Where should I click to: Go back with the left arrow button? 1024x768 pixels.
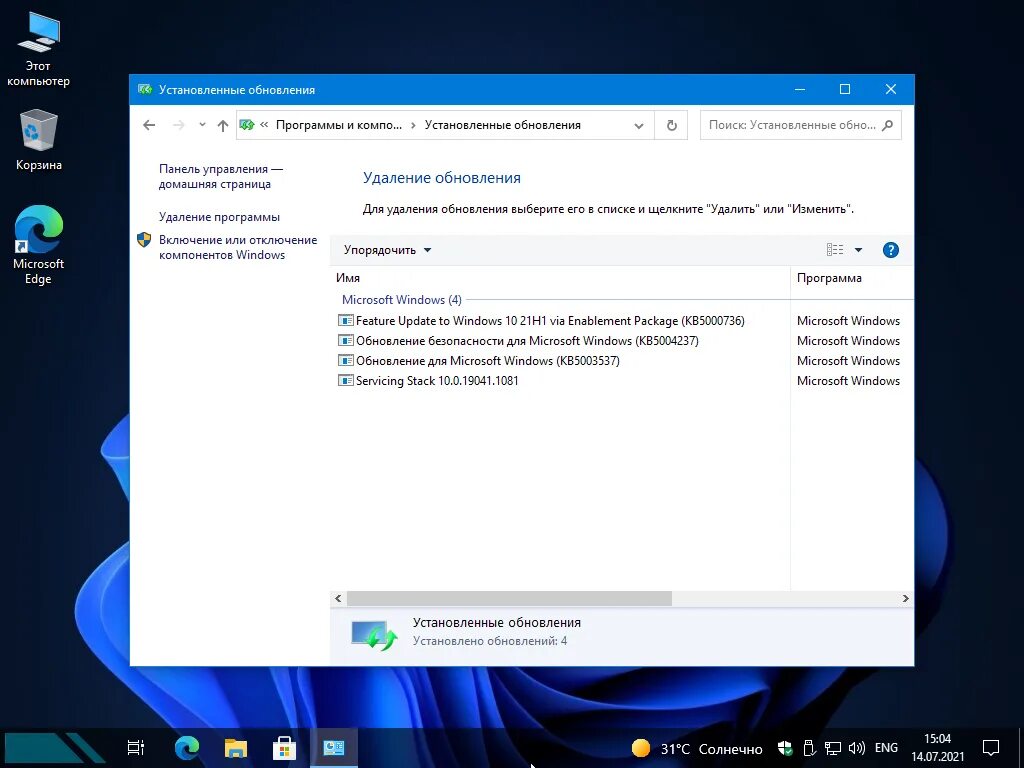pyautogui.click(x=149, y=125)
